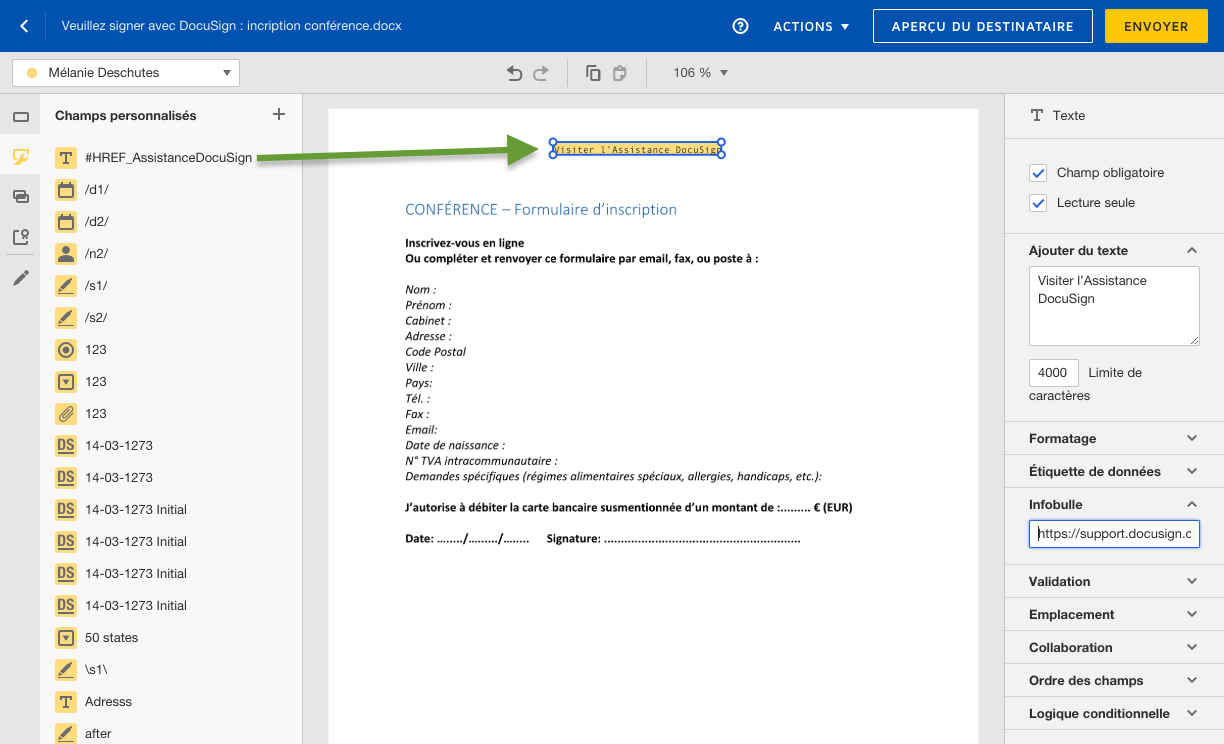The image size is (1224, 744).
Task: Click the Infobulle URL input field
Action: pos(1114,534)
